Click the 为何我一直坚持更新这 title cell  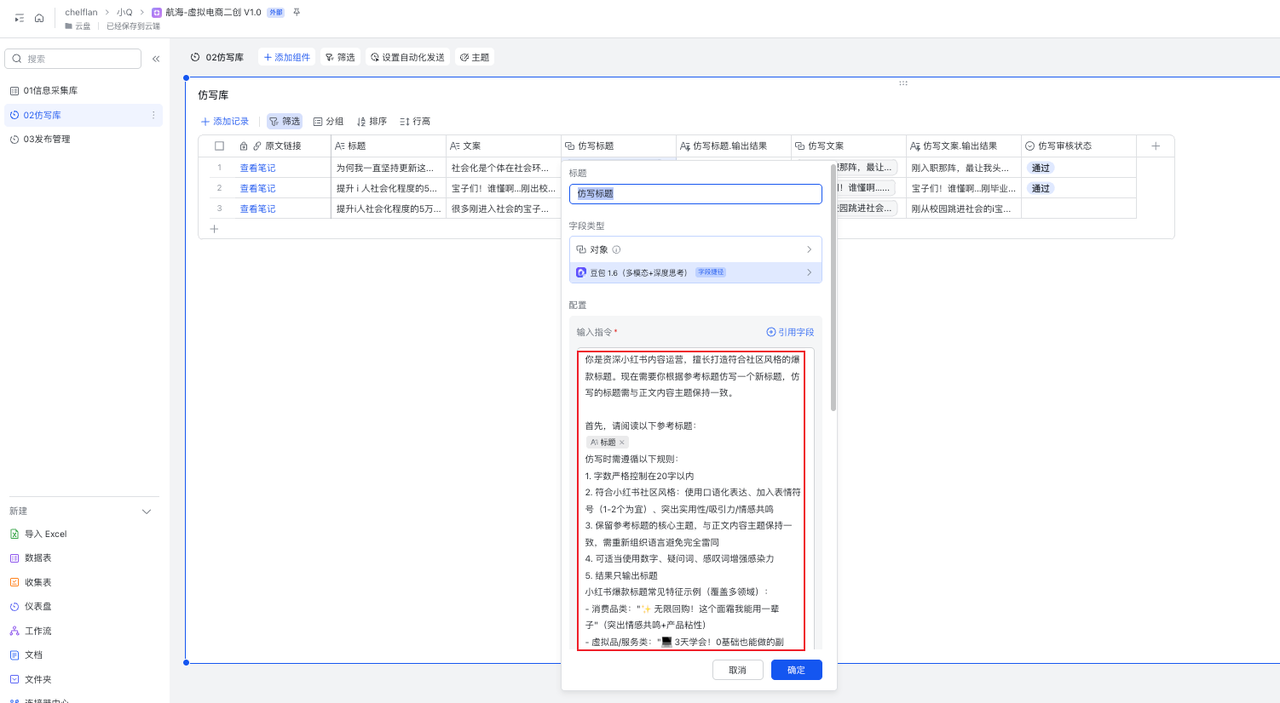click(389, 168)
